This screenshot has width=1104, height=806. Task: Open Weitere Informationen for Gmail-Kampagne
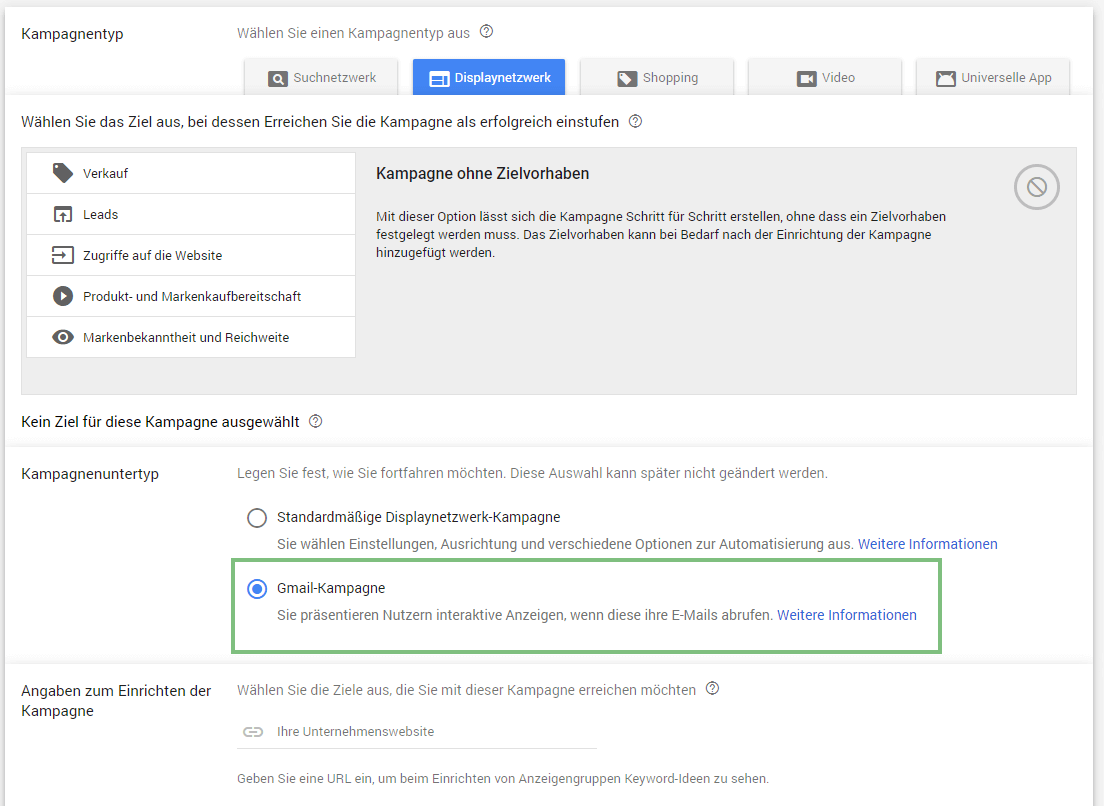coord(846,615)
